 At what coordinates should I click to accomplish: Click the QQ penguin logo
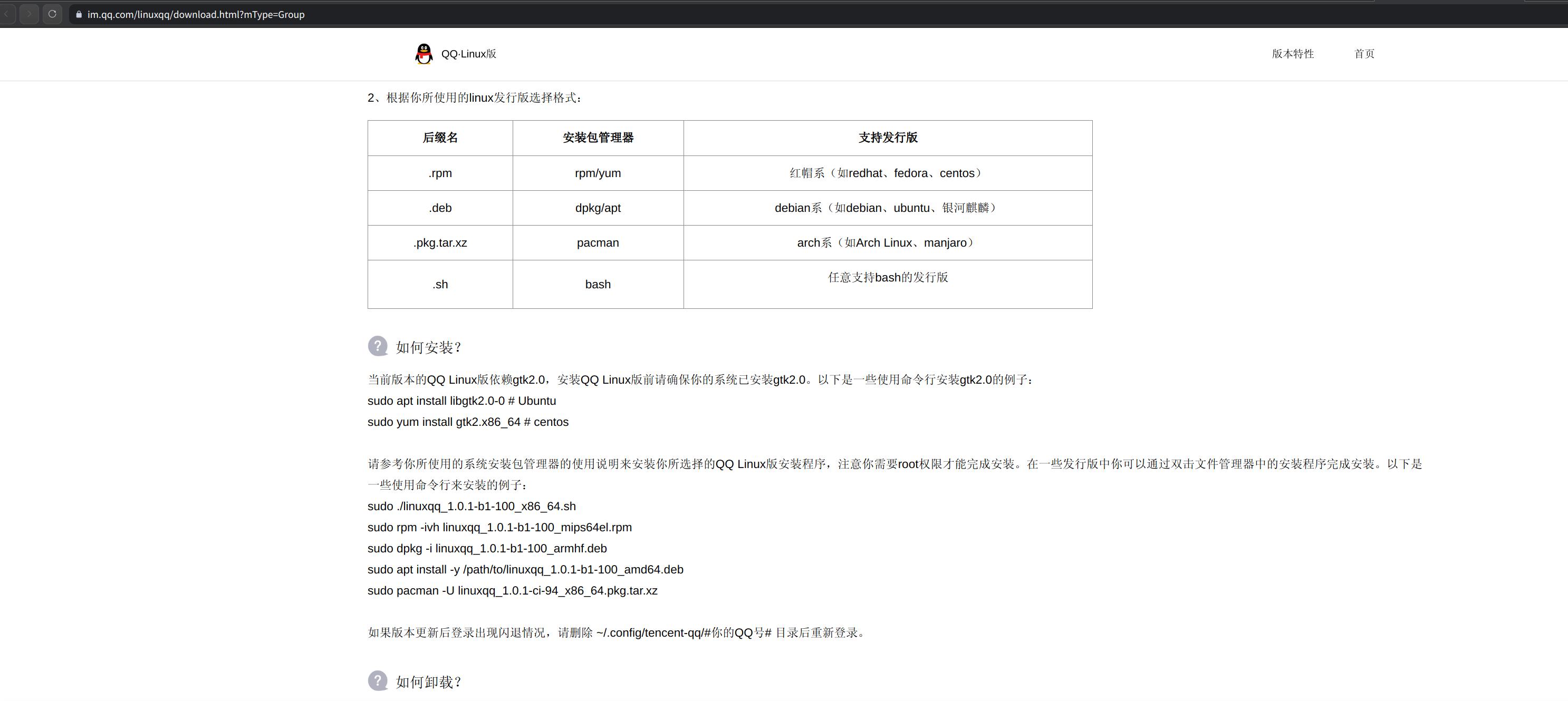click(424, 54)
